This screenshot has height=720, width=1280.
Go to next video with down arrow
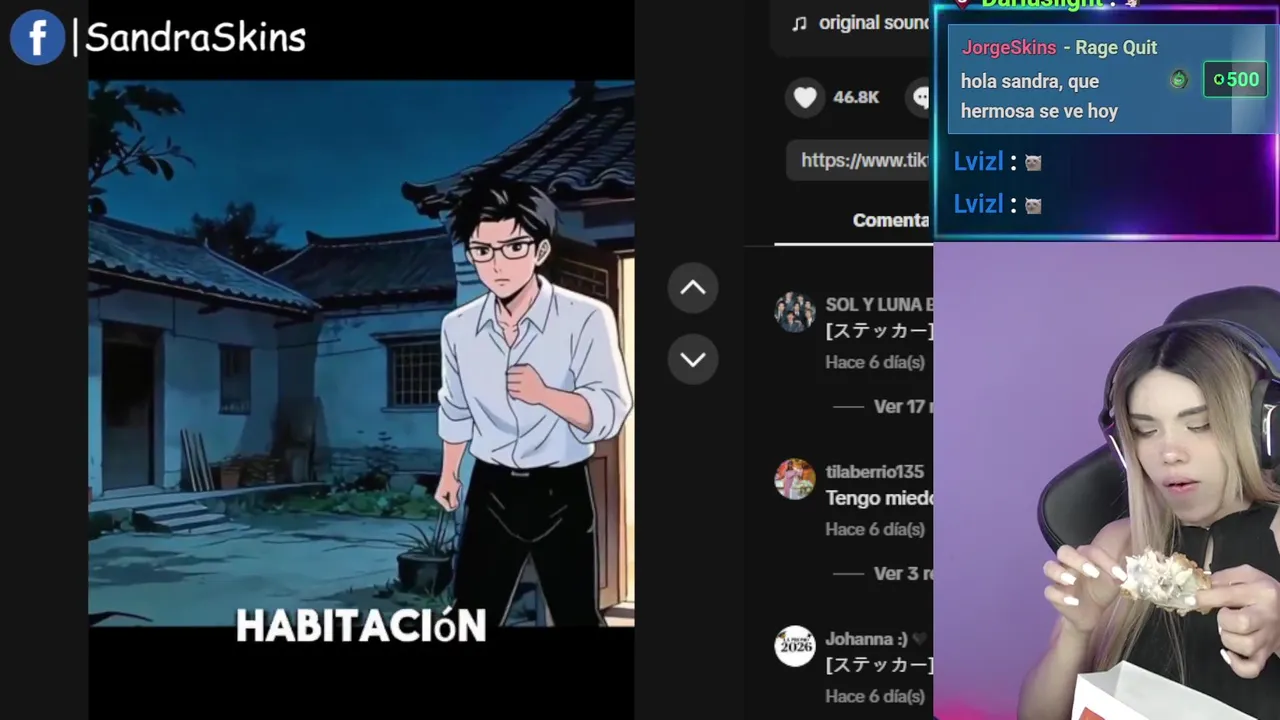tap(693, 359)
